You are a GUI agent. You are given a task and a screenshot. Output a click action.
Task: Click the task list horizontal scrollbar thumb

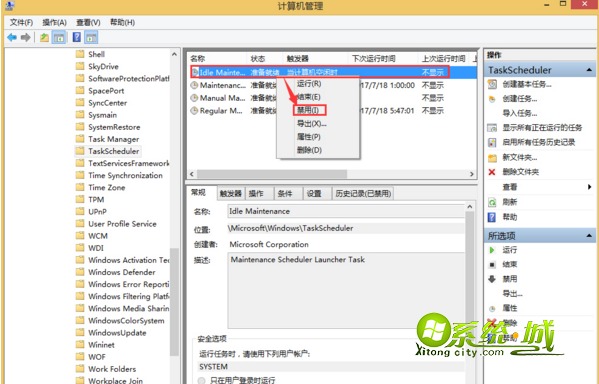[x=272, y=174]
